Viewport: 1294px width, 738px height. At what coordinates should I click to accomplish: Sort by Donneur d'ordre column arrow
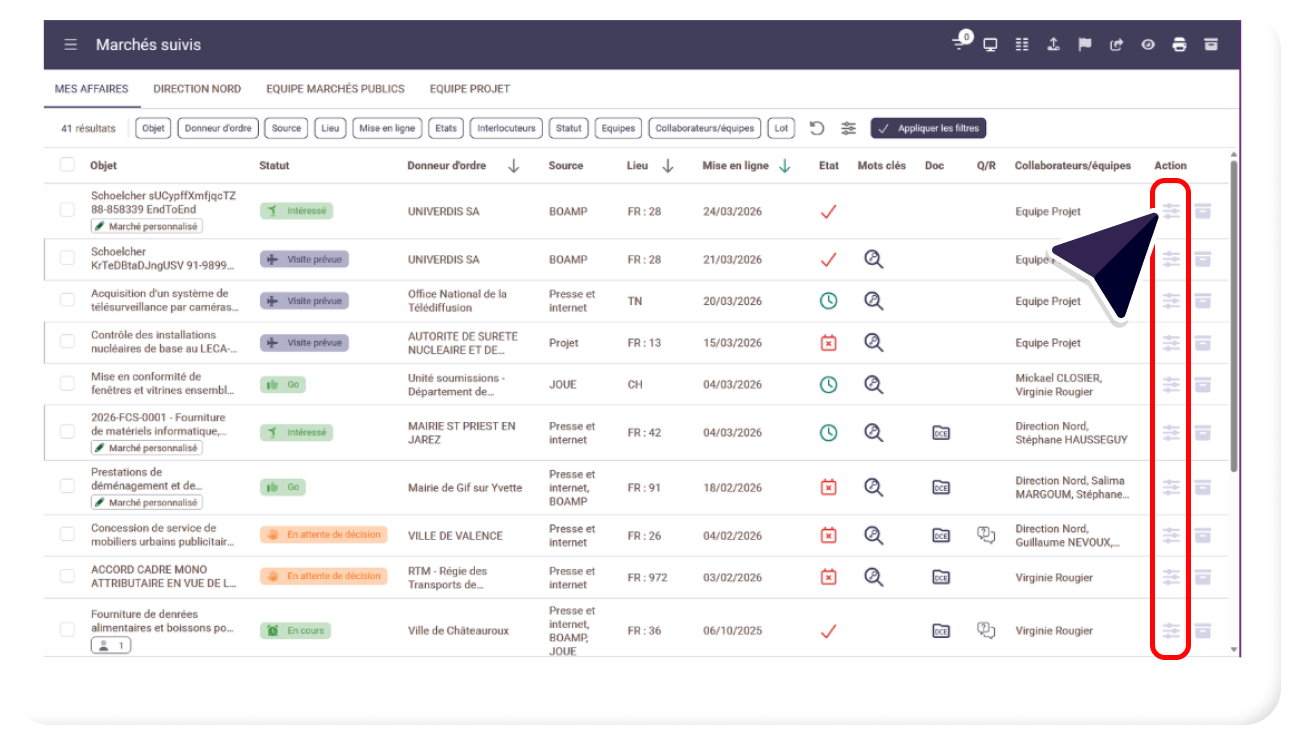(514, 166)
